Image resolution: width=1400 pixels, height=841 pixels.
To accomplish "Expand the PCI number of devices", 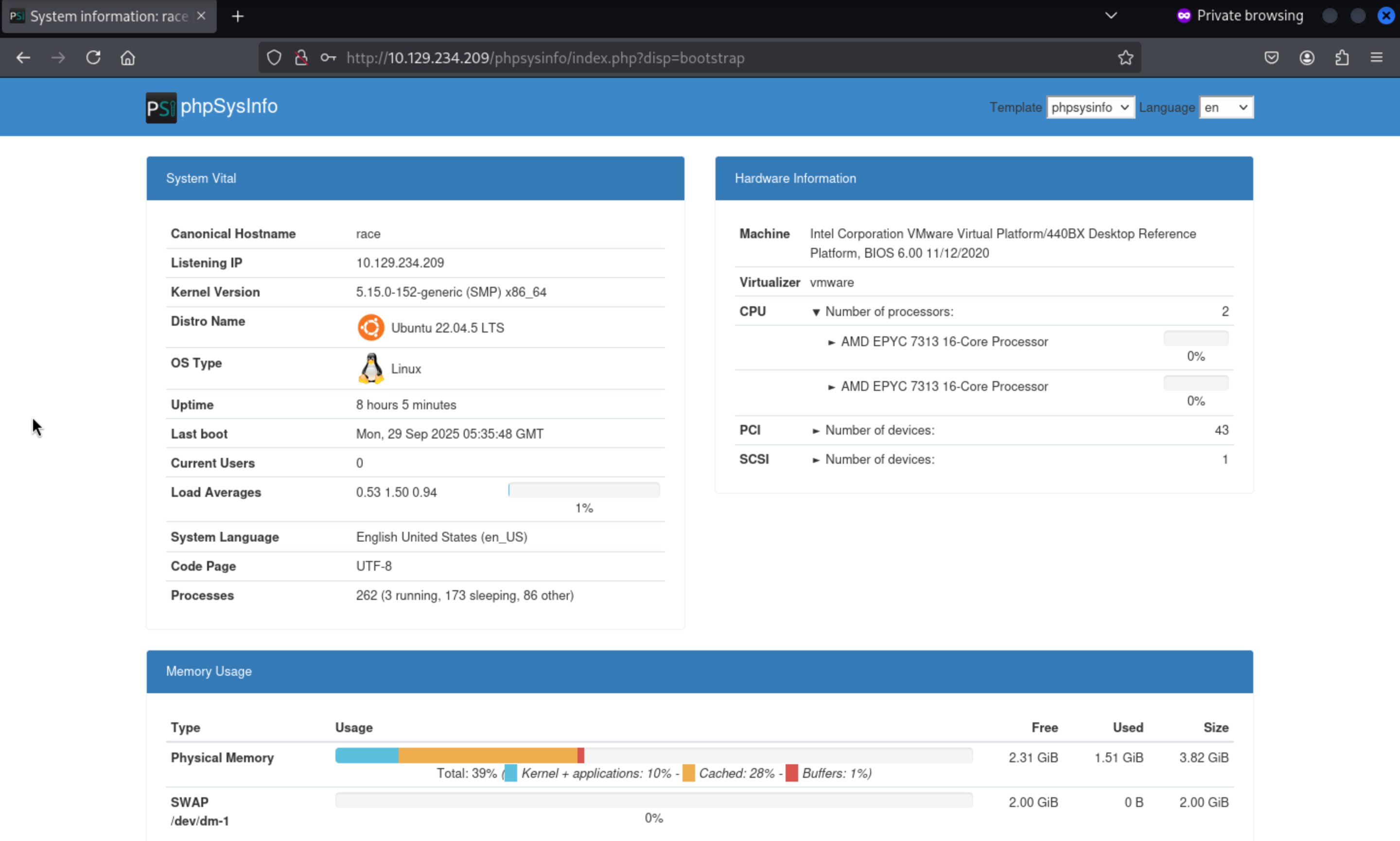I will (816, 431).
